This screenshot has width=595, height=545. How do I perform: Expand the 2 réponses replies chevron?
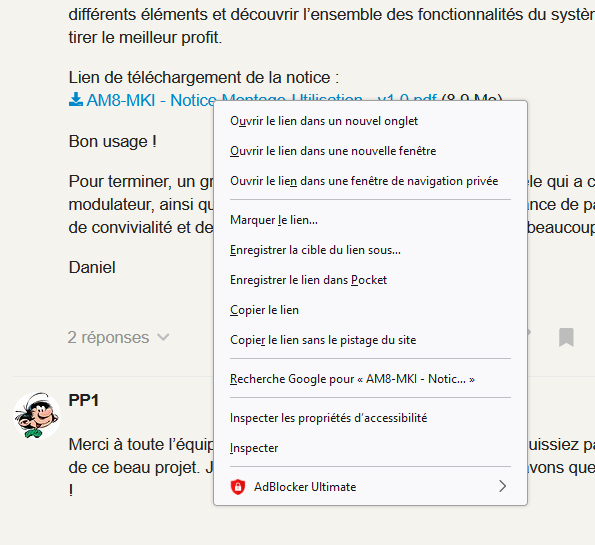163,337
